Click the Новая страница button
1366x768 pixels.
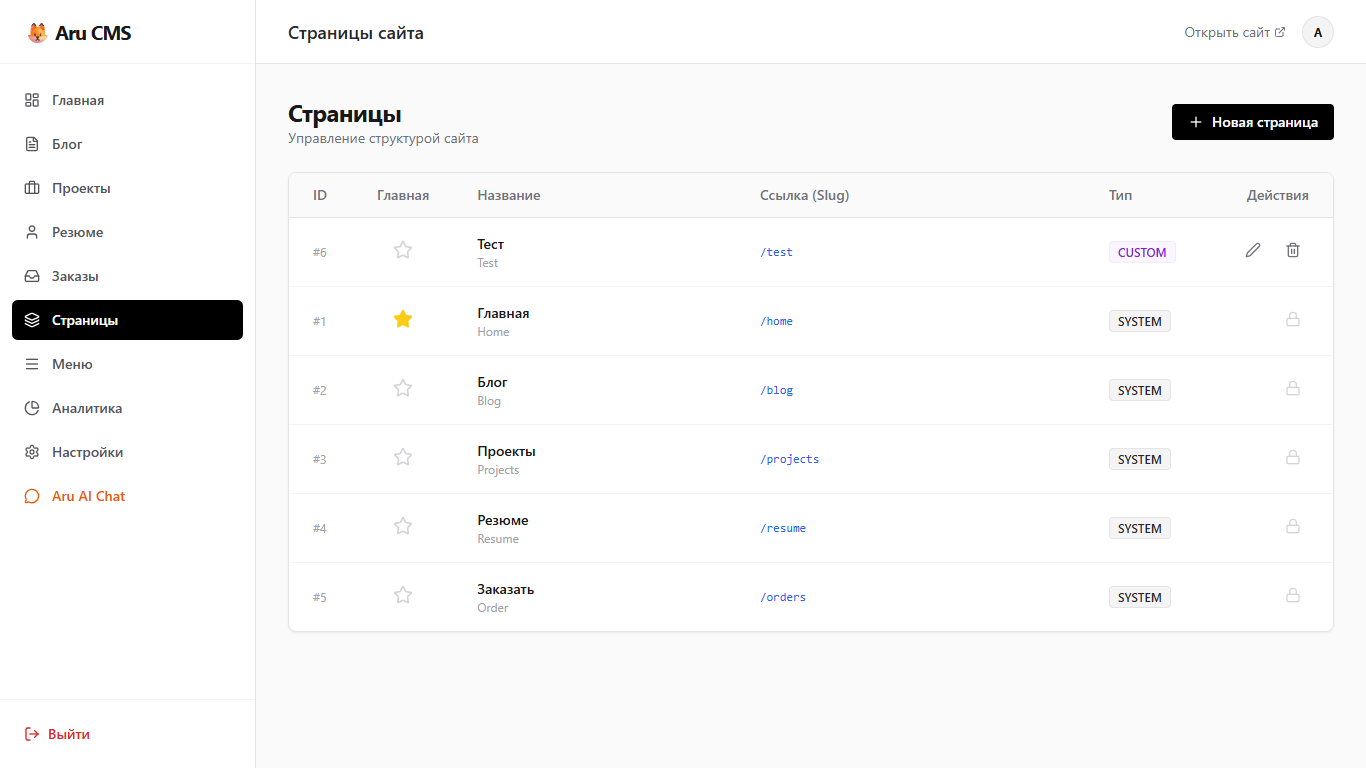[1252, 122]
